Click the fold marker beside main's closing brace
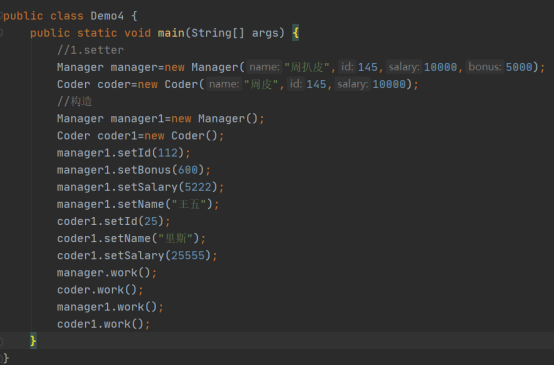The image size is (554, 365). tap(1, 341)
